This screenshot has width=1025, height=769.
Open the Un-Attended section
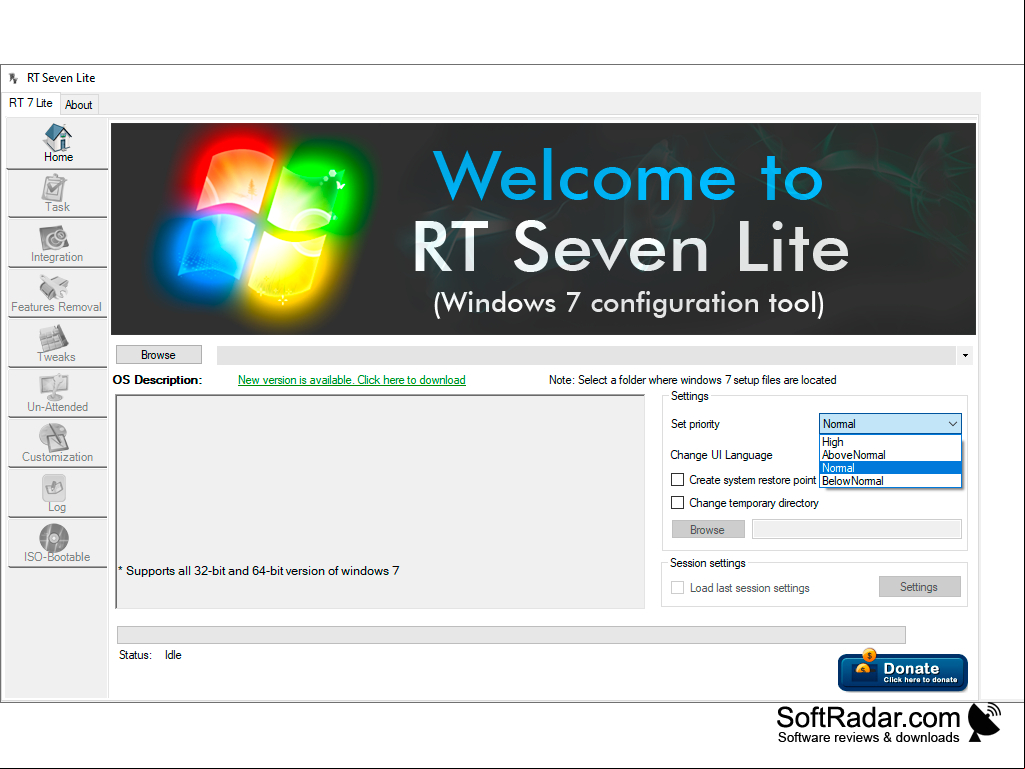tap(58, 394)
